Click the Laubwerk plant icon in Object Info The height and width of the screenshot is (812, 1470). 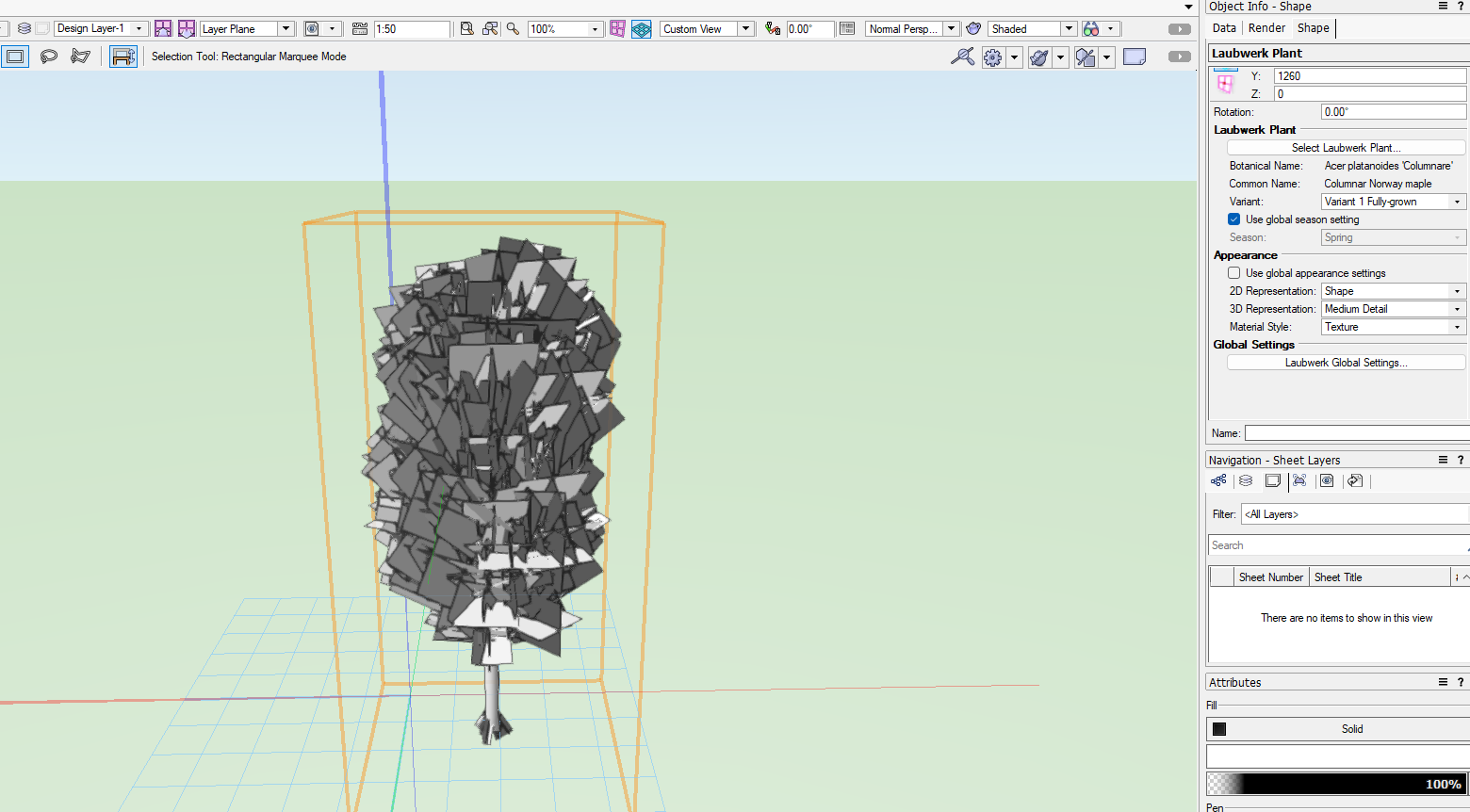pyautogui.click(x=1225, y=84)
